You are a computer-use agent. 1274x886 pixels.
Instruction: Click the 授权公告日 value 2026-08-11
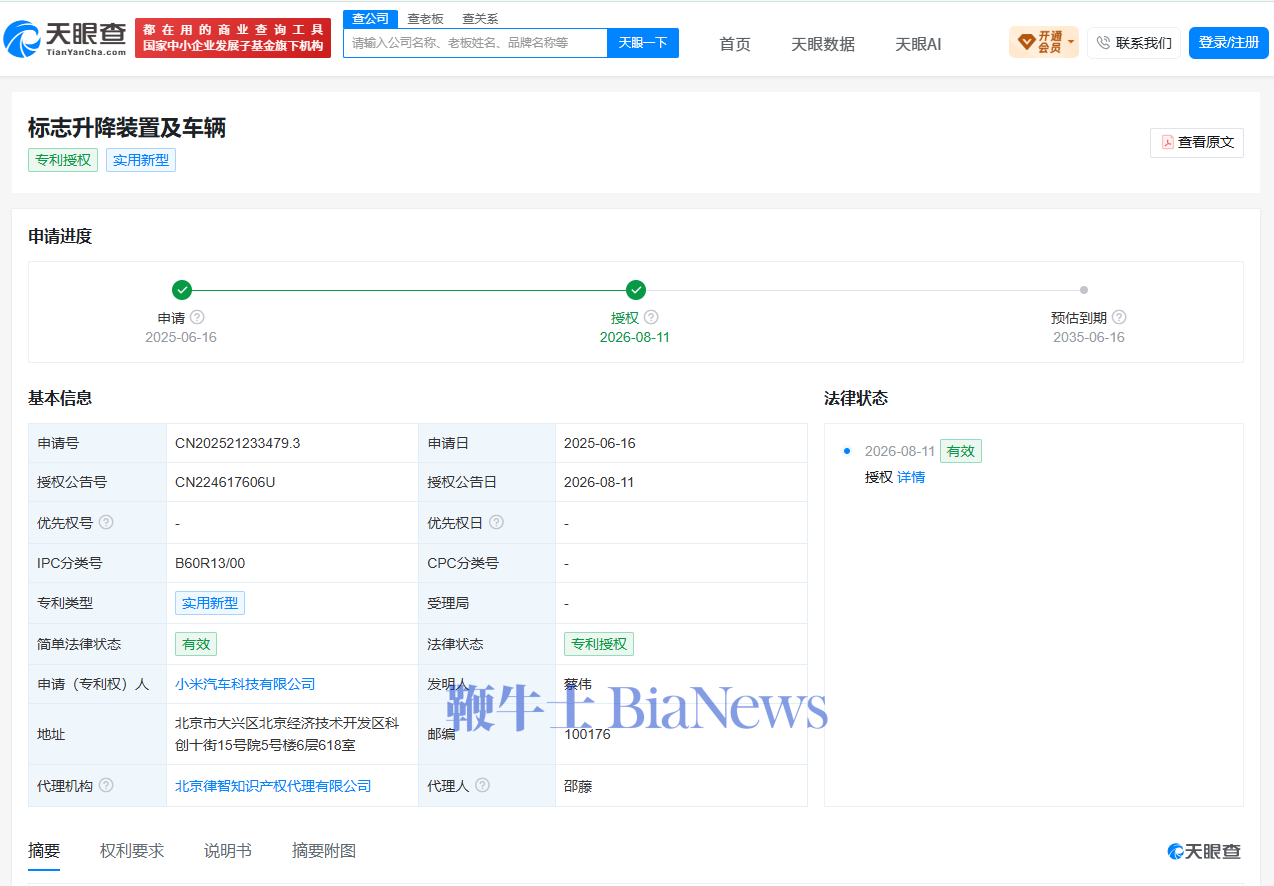pos(600,482)
